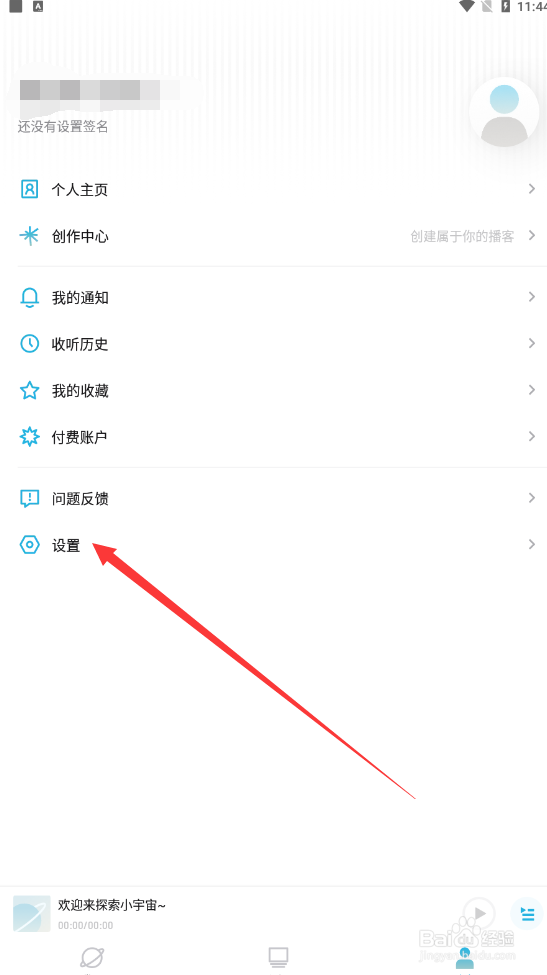This screenshot has width=547, height=975.
Task: Expand the 我的通知 row chevron
Action: [x=531, y=297]
